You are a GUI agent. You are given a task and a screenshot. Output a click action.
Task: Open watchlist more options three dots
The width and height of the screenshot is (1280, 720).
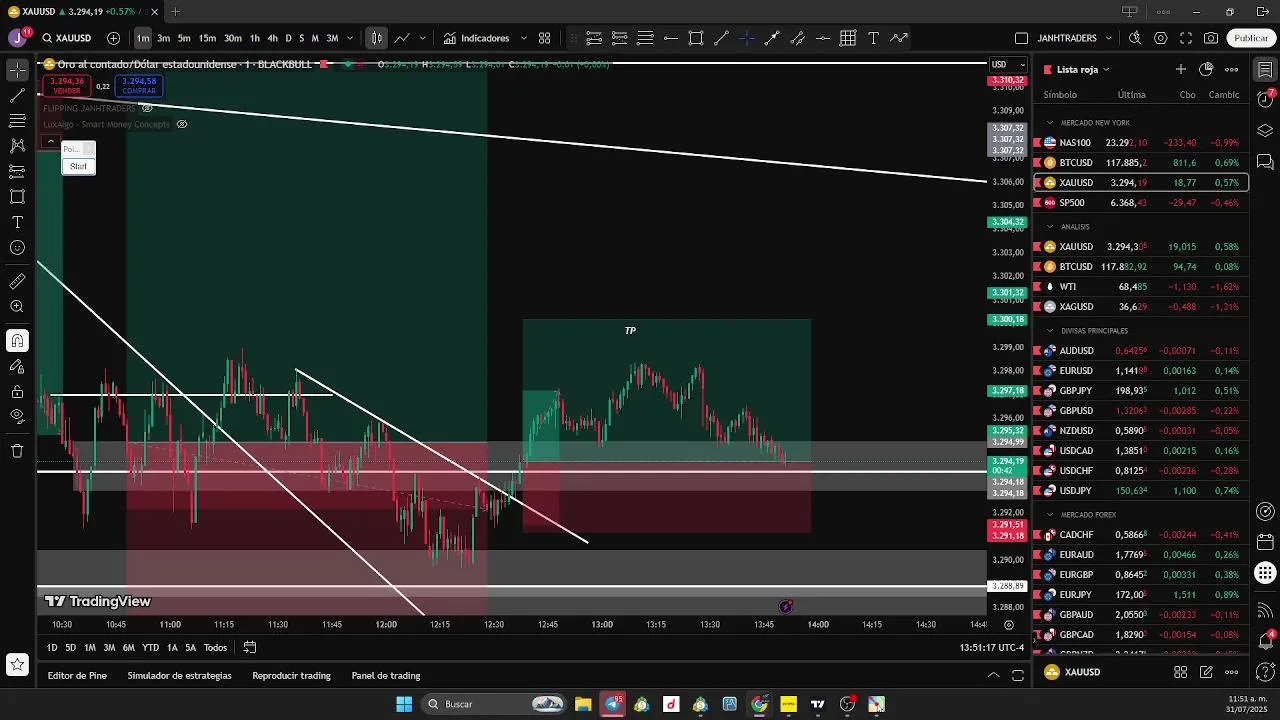[x=1232, y=69]
